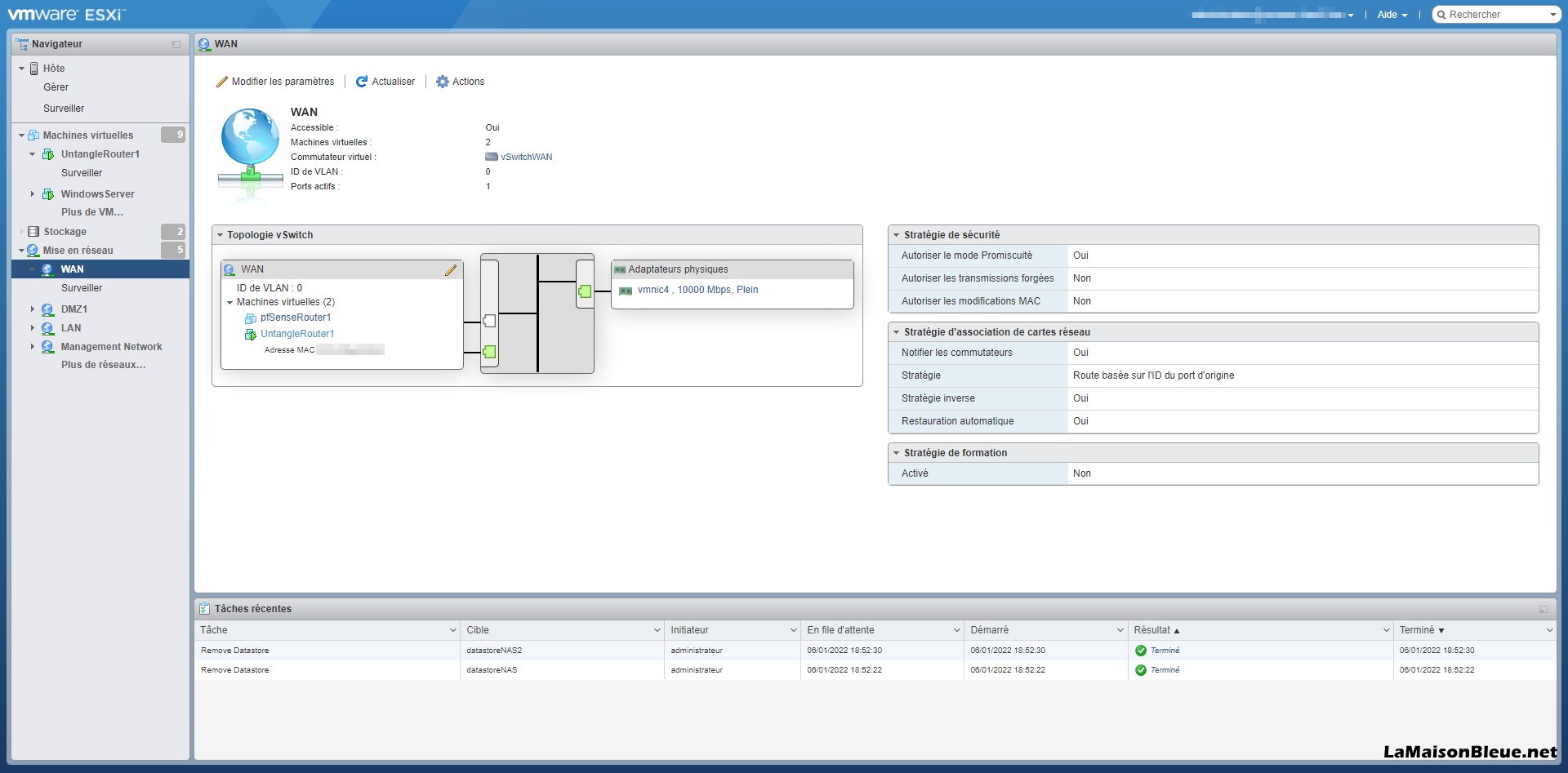Open the Rechercher dropdown arrow
Image resolution: width=1568 pixels, height=773 pixels.
[x=1552, y=15]
